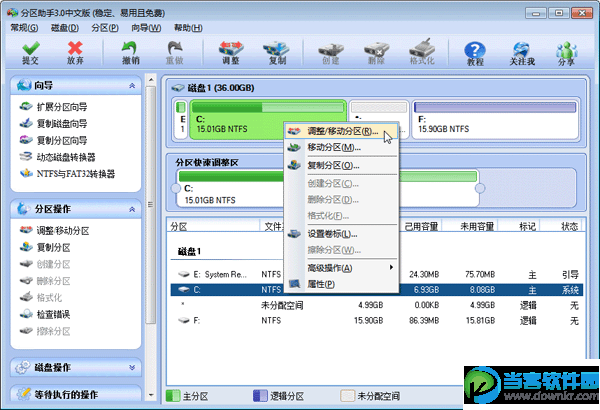
Task: Choose 复制分区(O) in context menu
Action: (341, 166)
